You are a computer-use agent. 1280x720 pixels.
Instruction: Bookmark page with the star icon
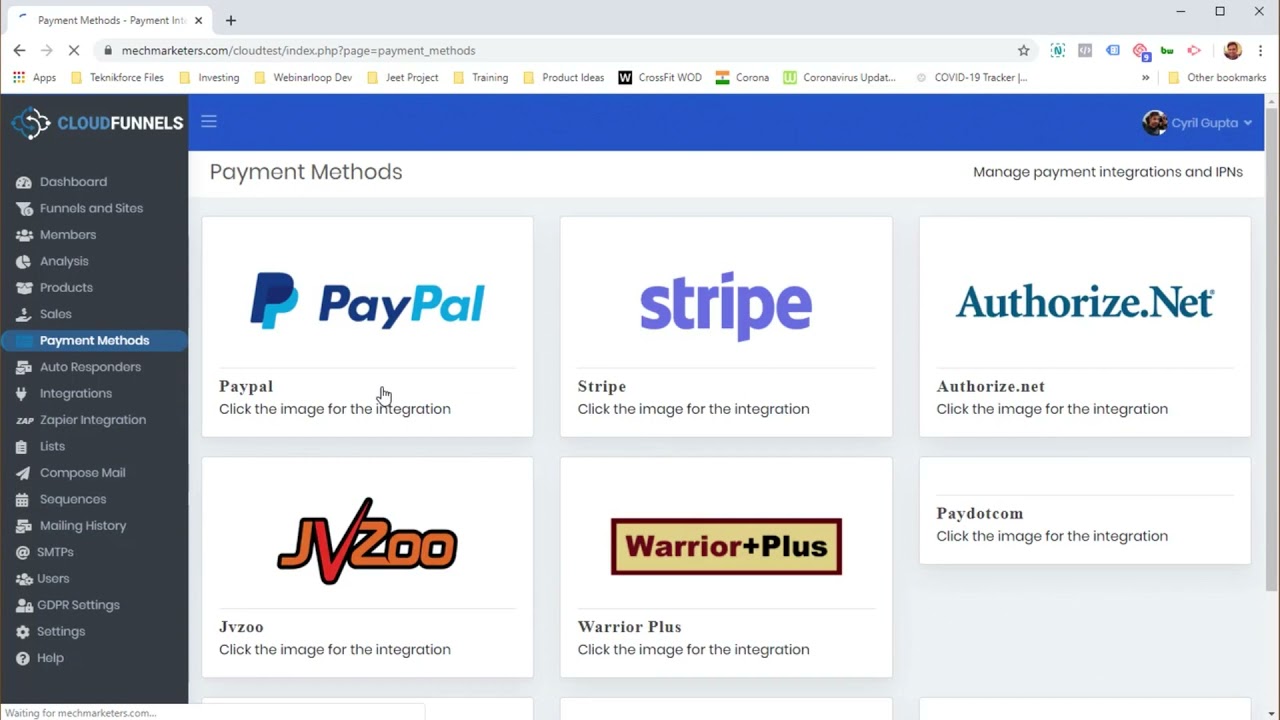(1023, 50)
